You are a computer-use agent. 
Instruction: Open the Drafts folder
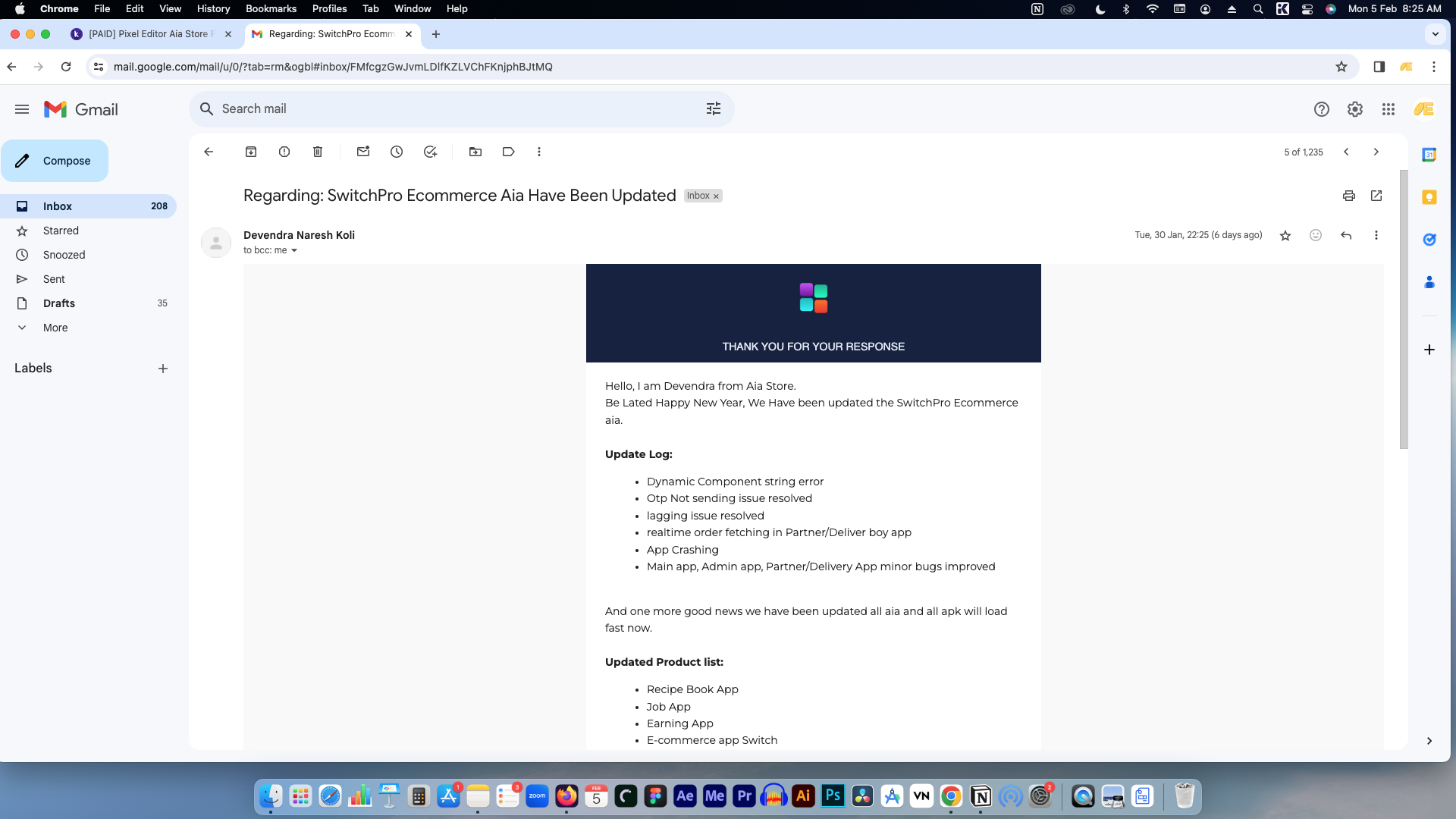(x=59, y=303)
